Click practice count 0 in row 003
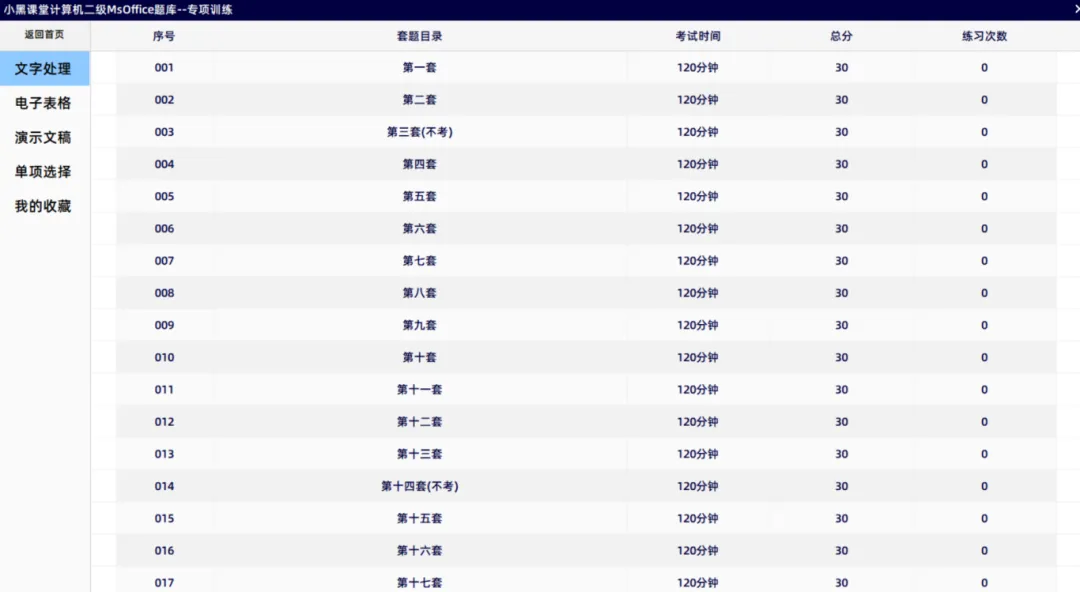 pos(984,132)
